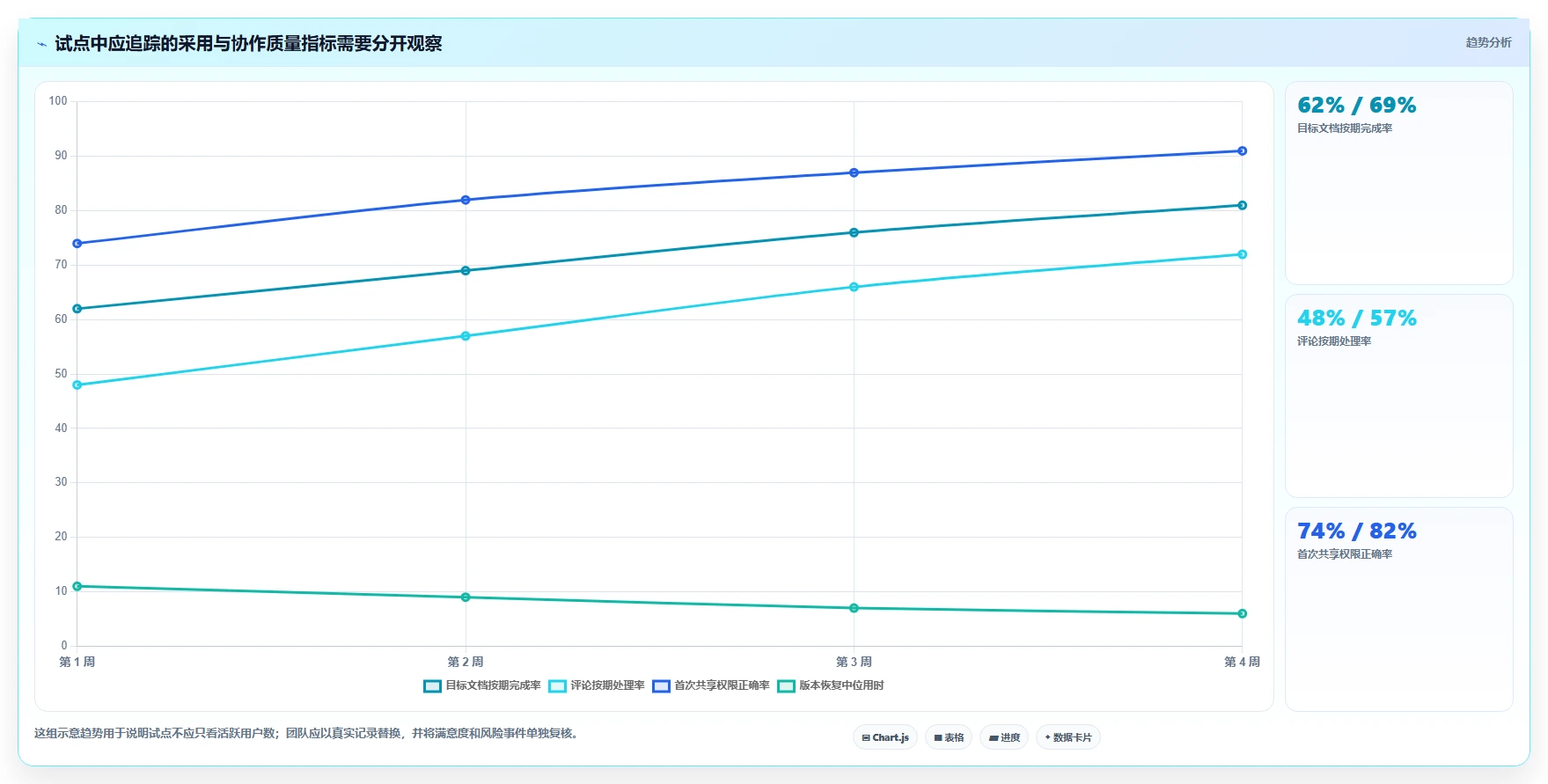The image size is (1548, 784).
Task: Click the 表格 chip in the footer
Action: [949, 737]
